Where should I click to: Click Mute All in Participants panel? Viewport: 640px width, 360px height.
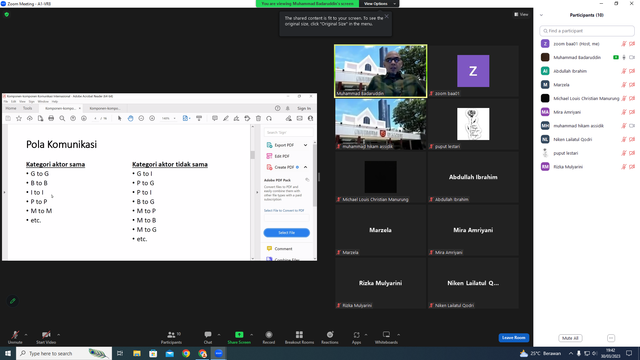click(x=570, y=338)
